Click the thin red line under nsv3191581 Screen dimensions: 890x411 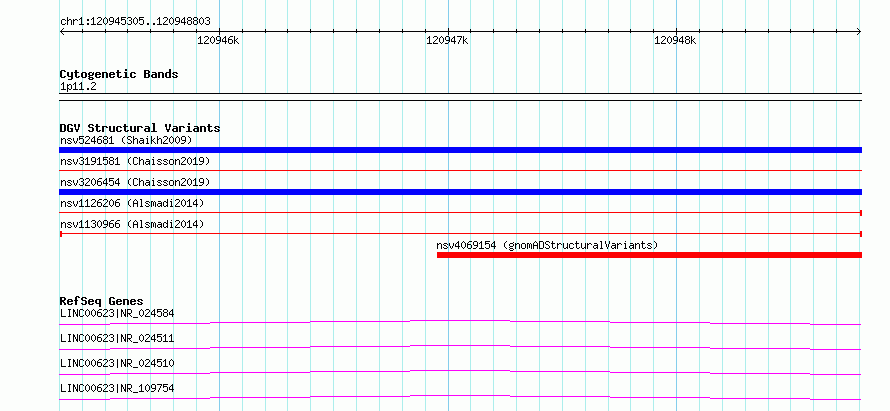(460, 170)
